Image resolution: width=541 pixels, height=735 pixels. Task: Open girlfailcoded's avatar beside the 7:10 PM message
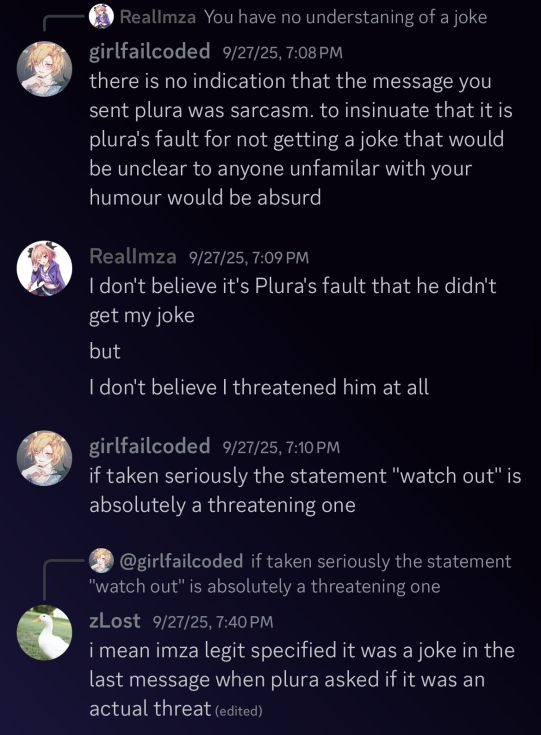(45, 458)
